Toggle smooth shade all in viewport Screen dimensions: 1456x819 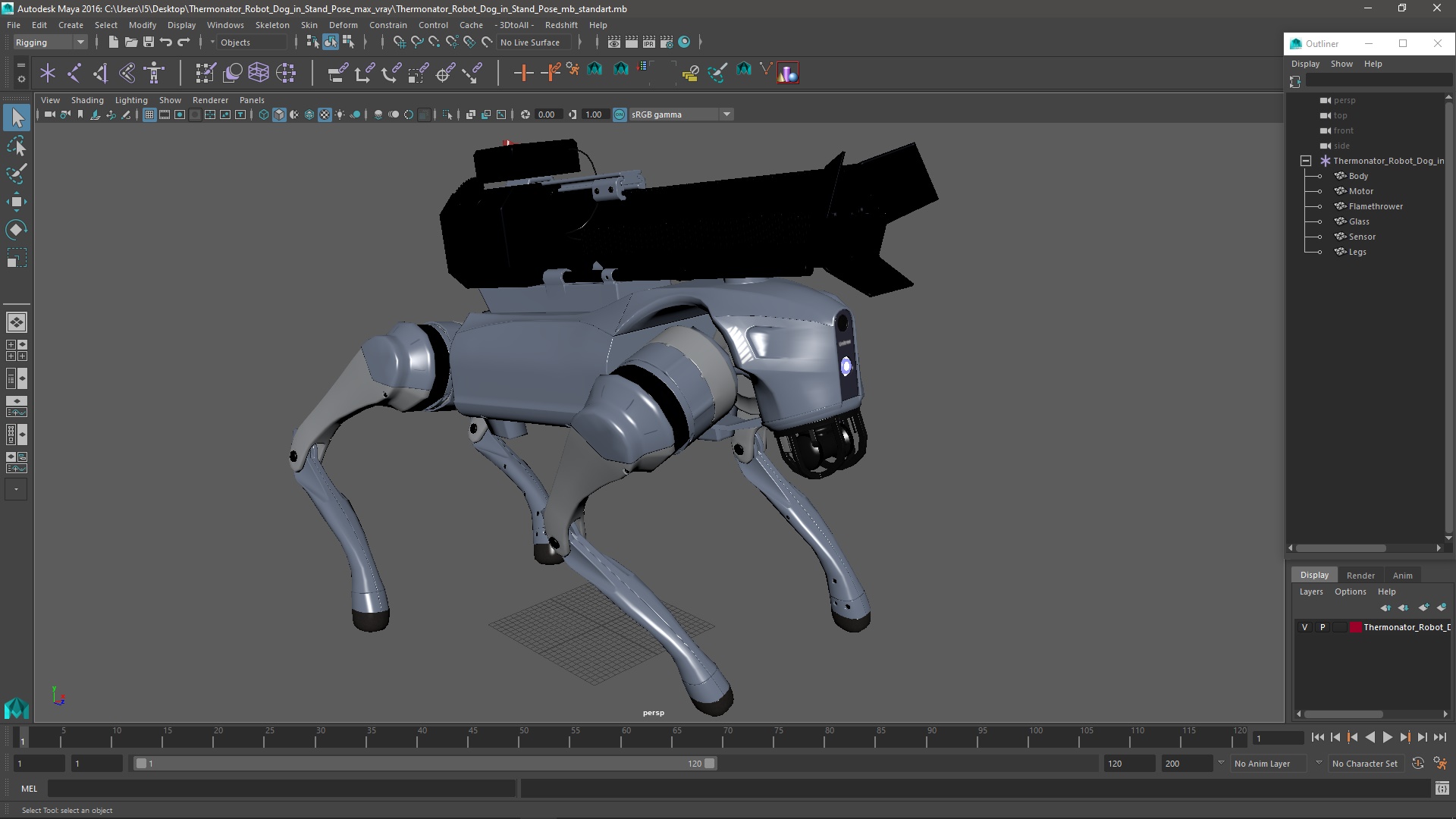tap(279, 115)
